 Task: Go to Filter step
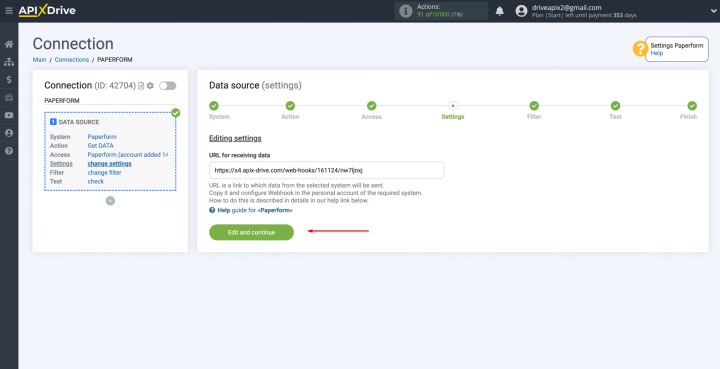point(534,106)
